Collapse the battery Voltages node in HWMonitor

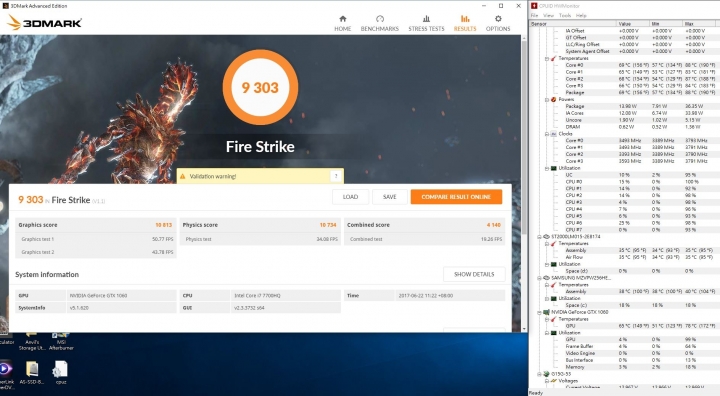[x=547, y=381]
